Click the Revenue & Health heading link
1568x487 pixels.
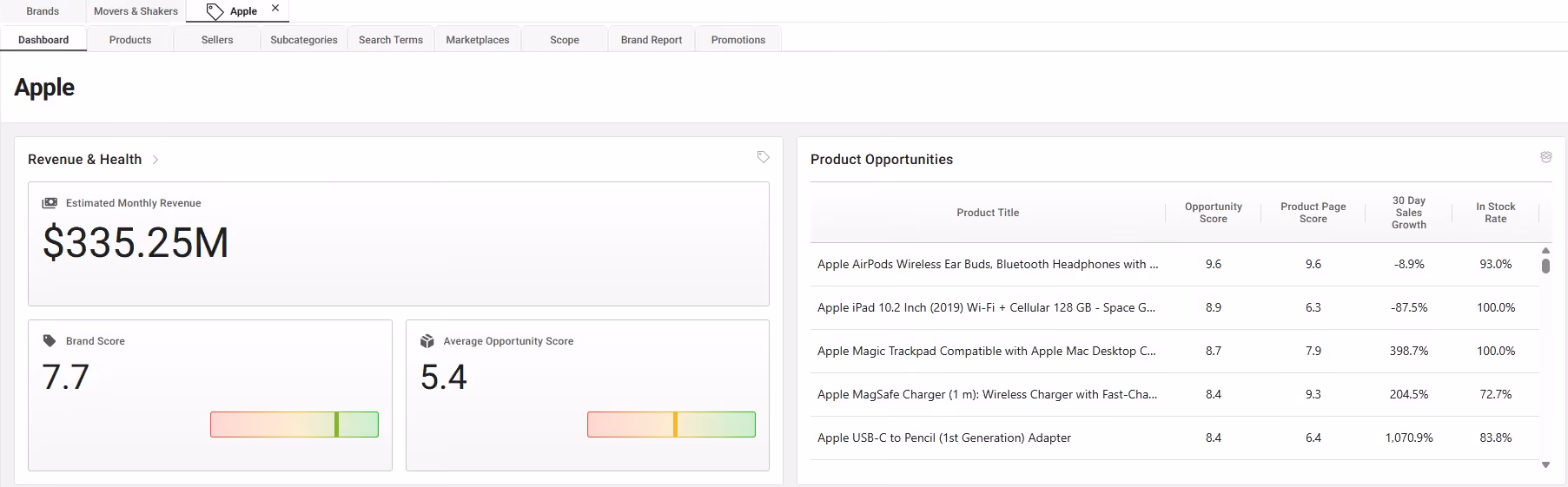pos(84,160)
